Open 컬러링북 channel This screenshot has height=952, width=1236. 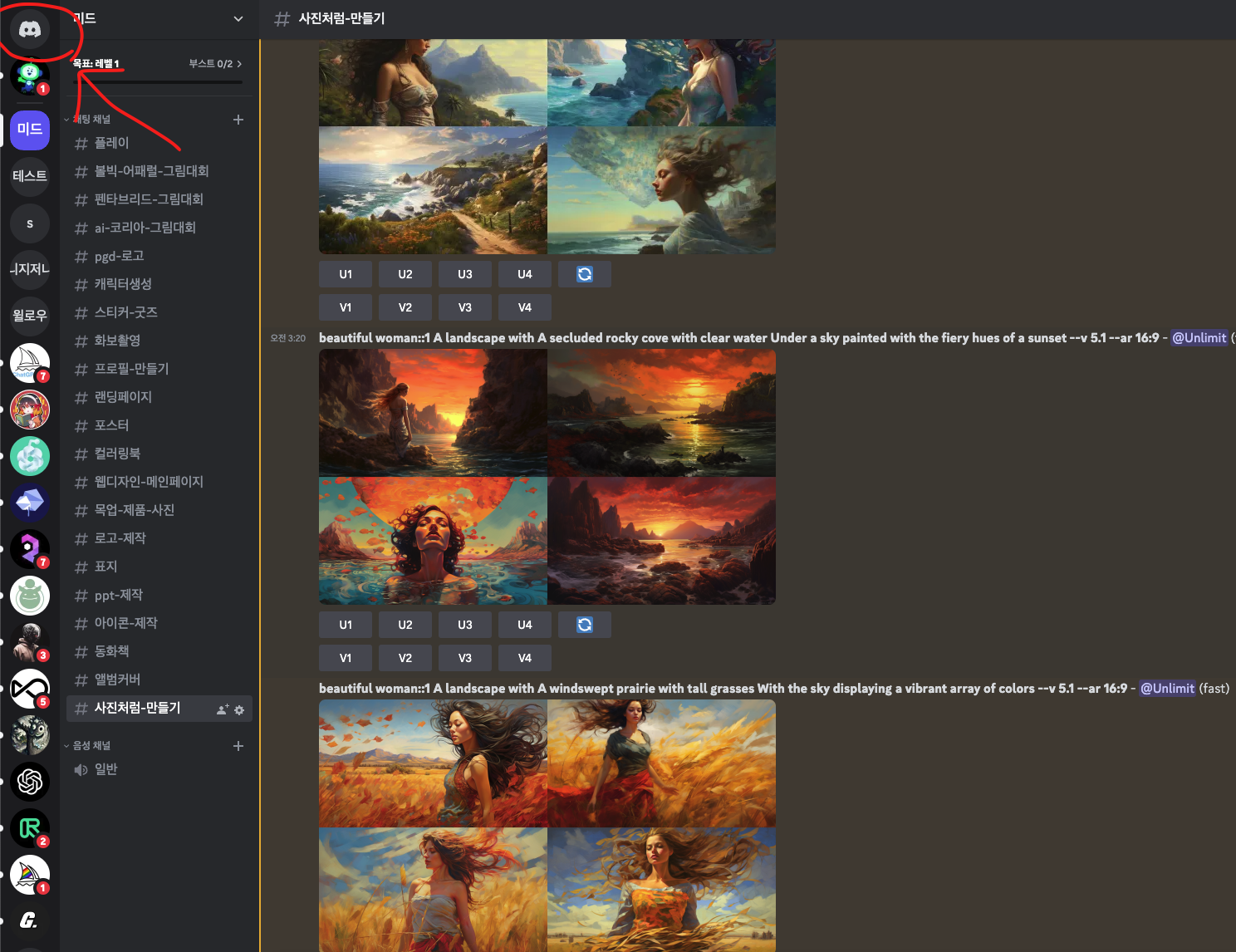click(x=159, y=454)
